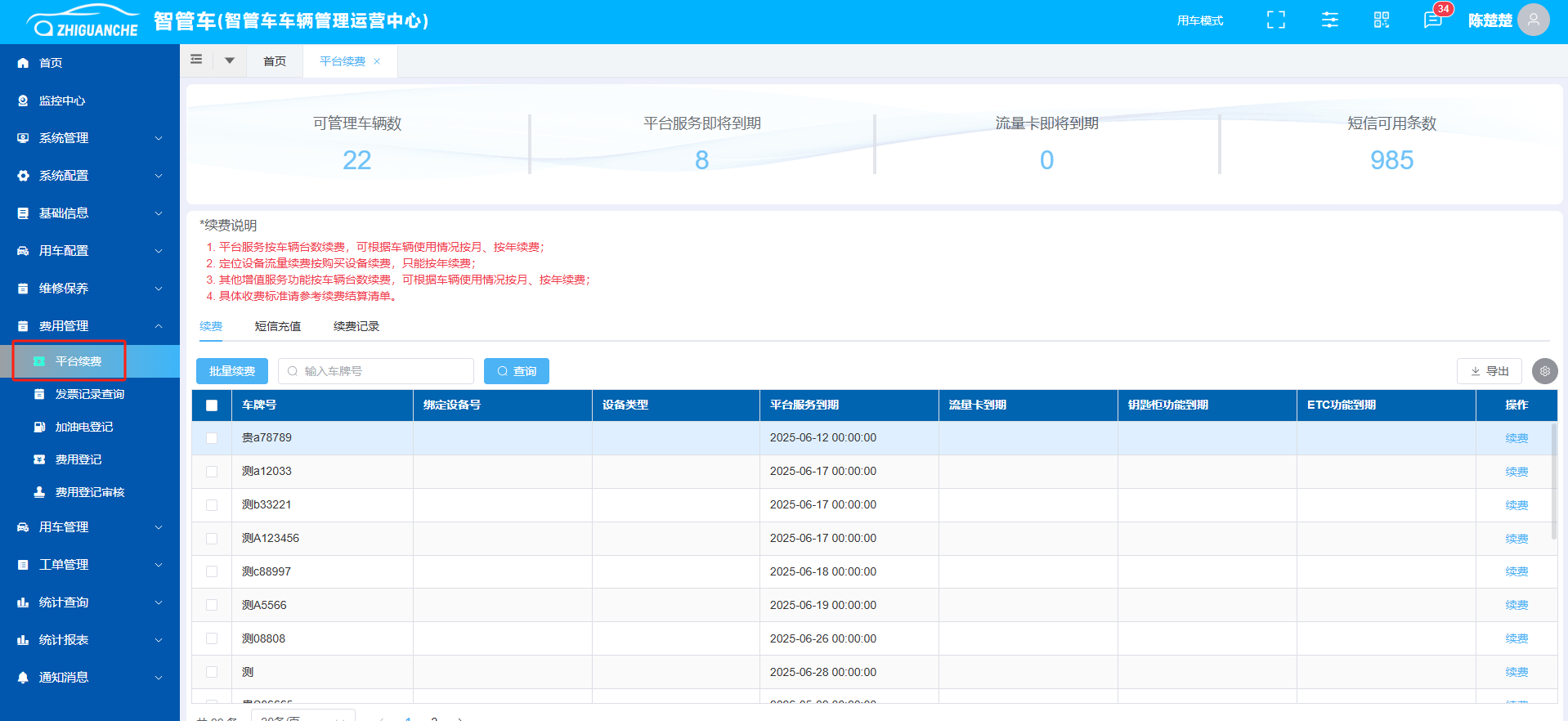Expand the 用车配置 menu section
The width and height of the screenshot is (1568, 721).
coord(90,251)
